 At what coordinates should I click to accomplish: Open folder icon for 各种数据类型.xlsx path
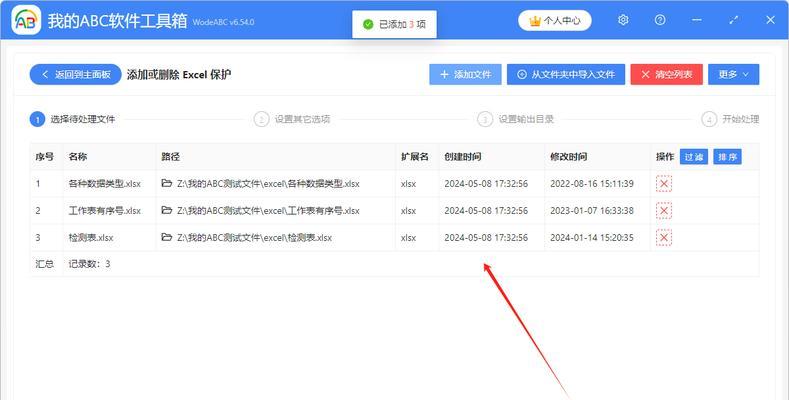167,183
